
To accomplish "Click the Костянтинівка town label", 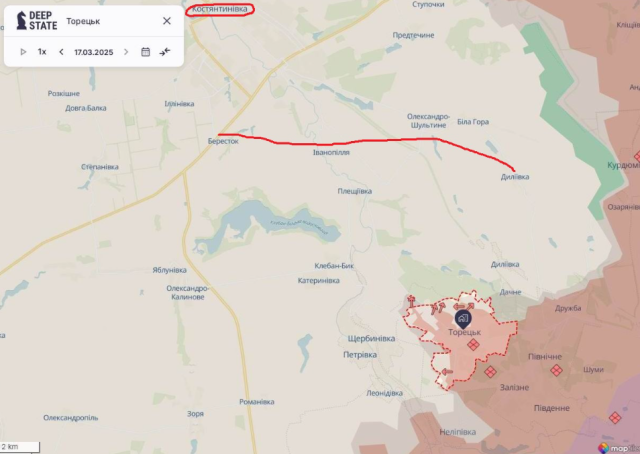I will point(220,9).
